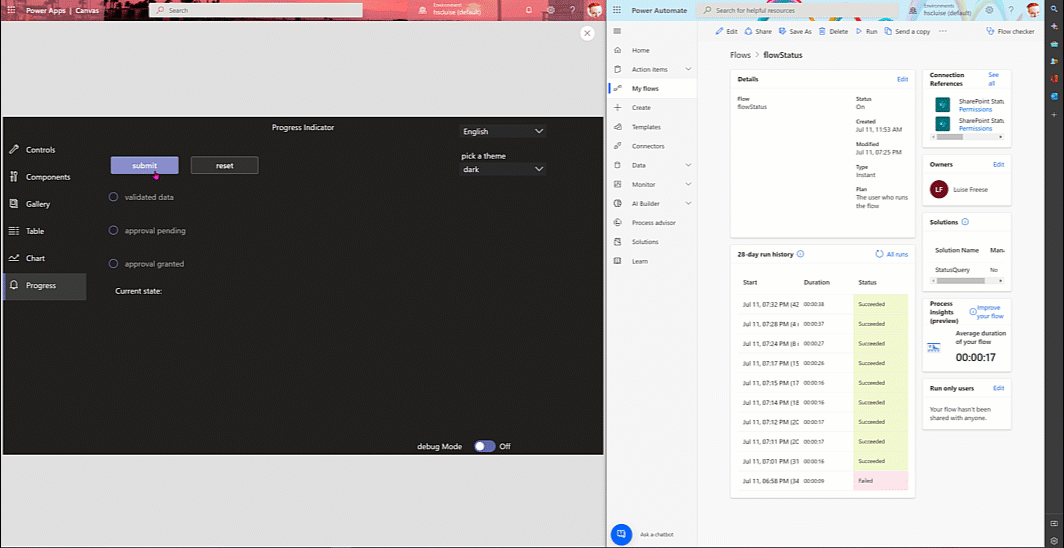Open Components tab in canvas app
Screen dimensions: 1064x548
click(45, 177)
